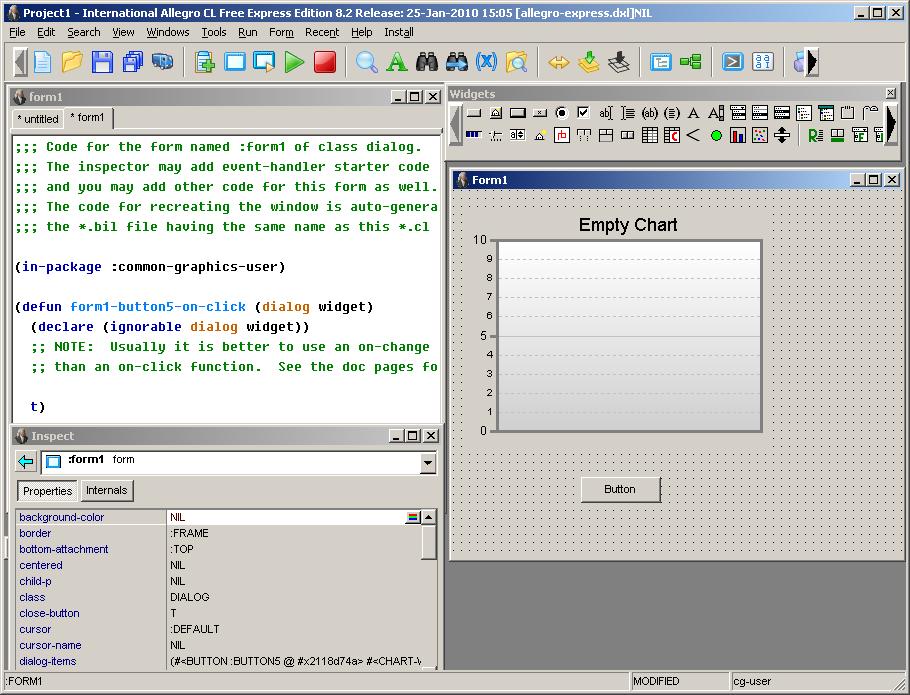
Task: Select the check-box widget in Widgets palette
Action: pos(583,113)
